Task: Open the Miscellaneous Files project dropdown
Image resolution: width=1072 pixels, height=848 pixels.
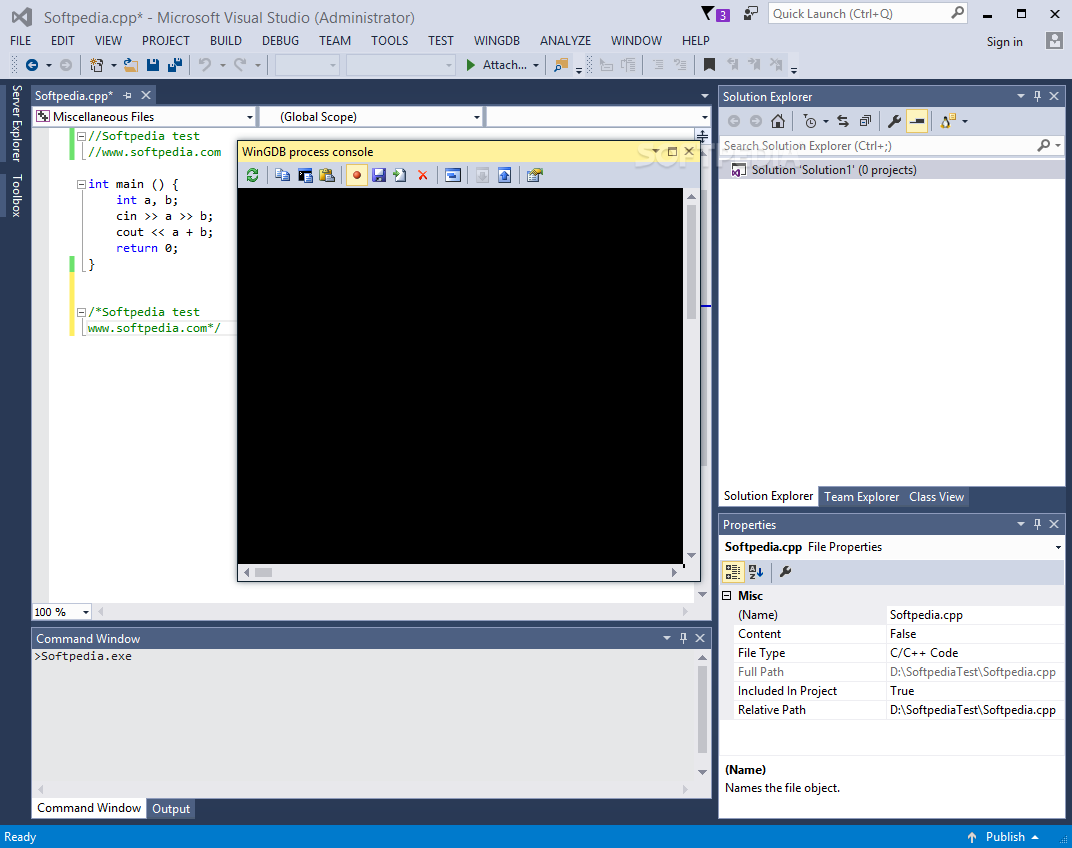Action: [250, 117]
